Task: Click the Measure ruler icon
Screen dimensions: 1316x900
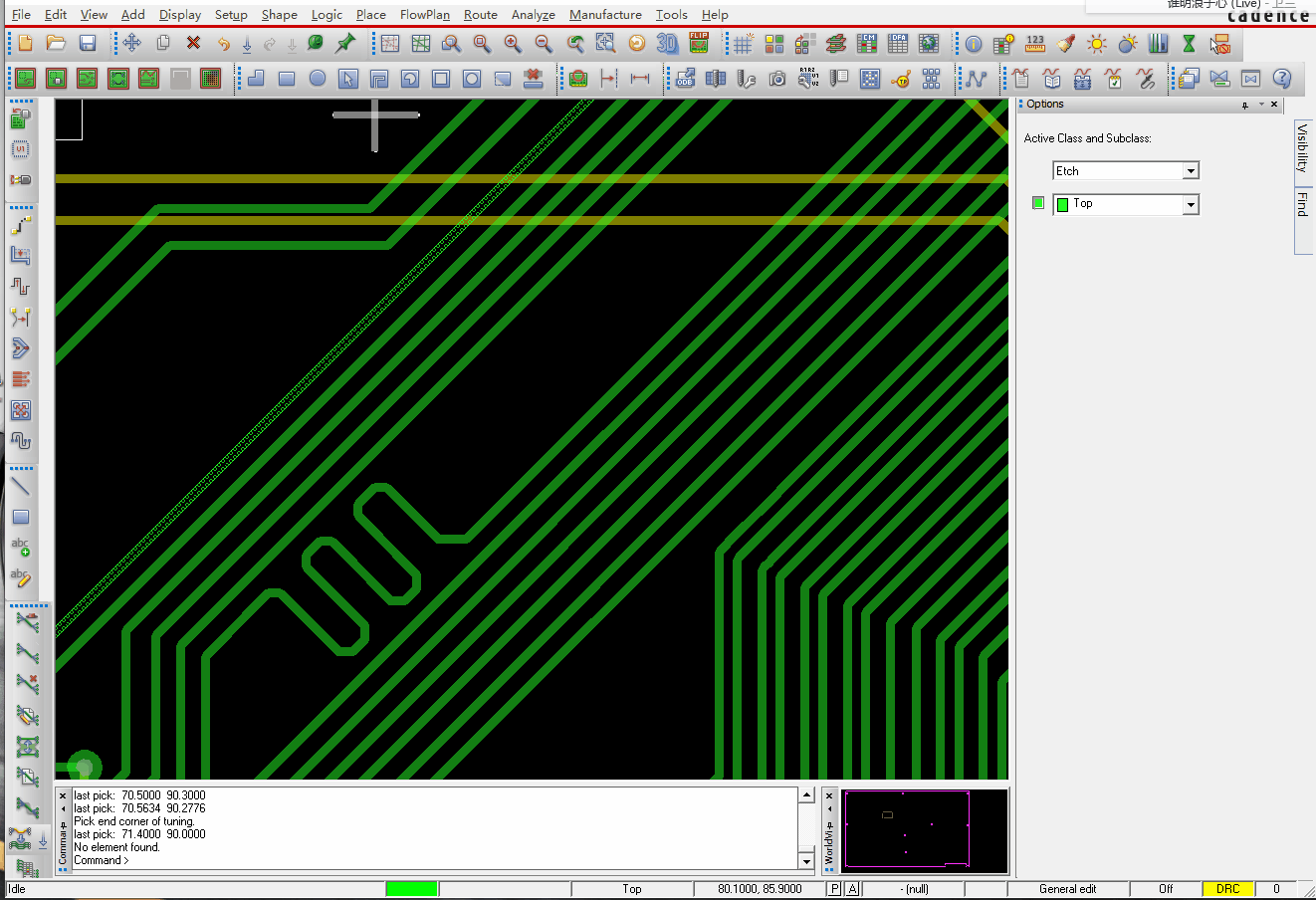Action: (x=1035, y=43)
